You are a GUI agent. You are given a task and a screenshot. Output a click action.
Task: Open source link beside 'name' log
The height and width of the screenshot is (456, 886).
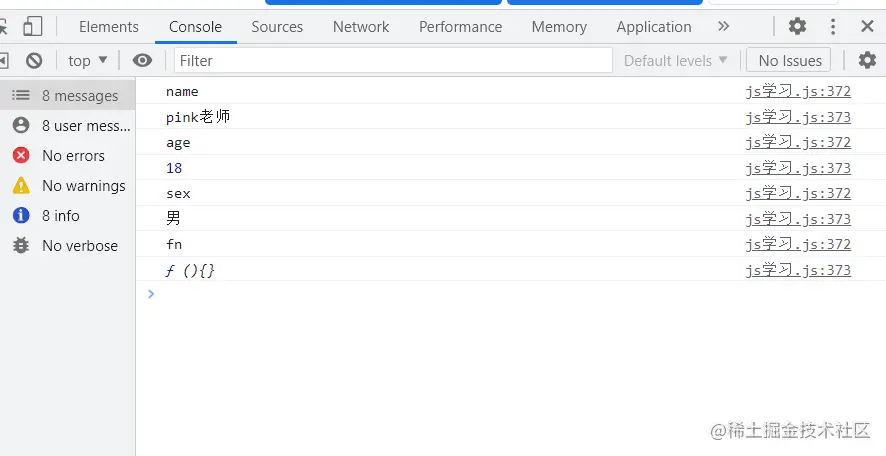(798, 91)
